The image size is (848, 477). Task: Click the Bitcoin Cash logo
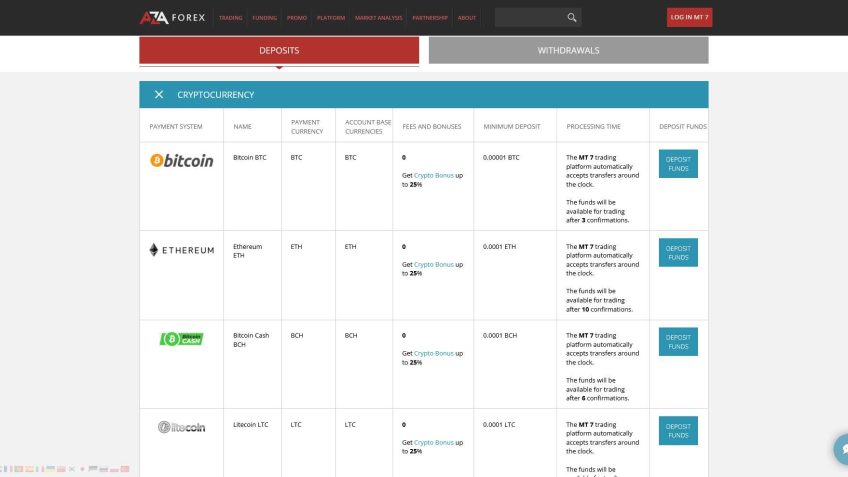click(181, 339)
